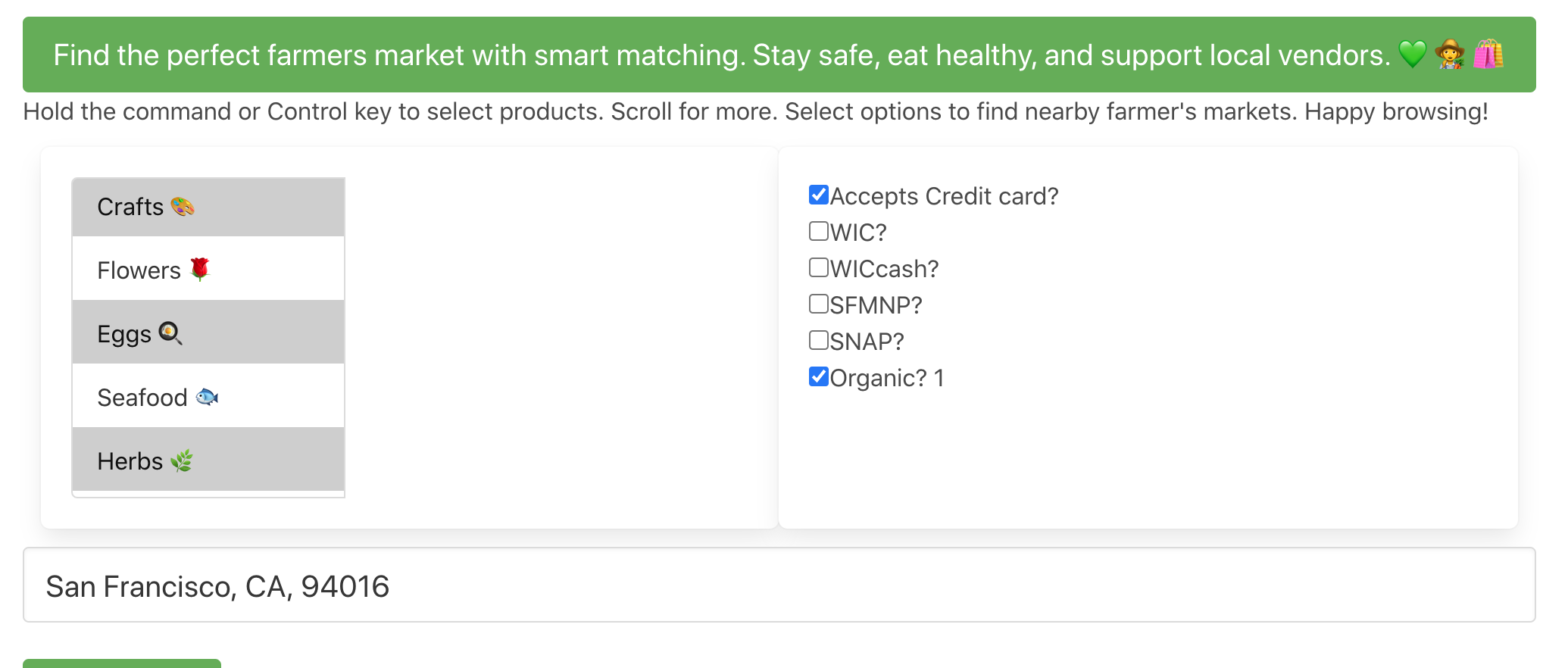Click the green heart emoji in banner

click(1413, 55)
